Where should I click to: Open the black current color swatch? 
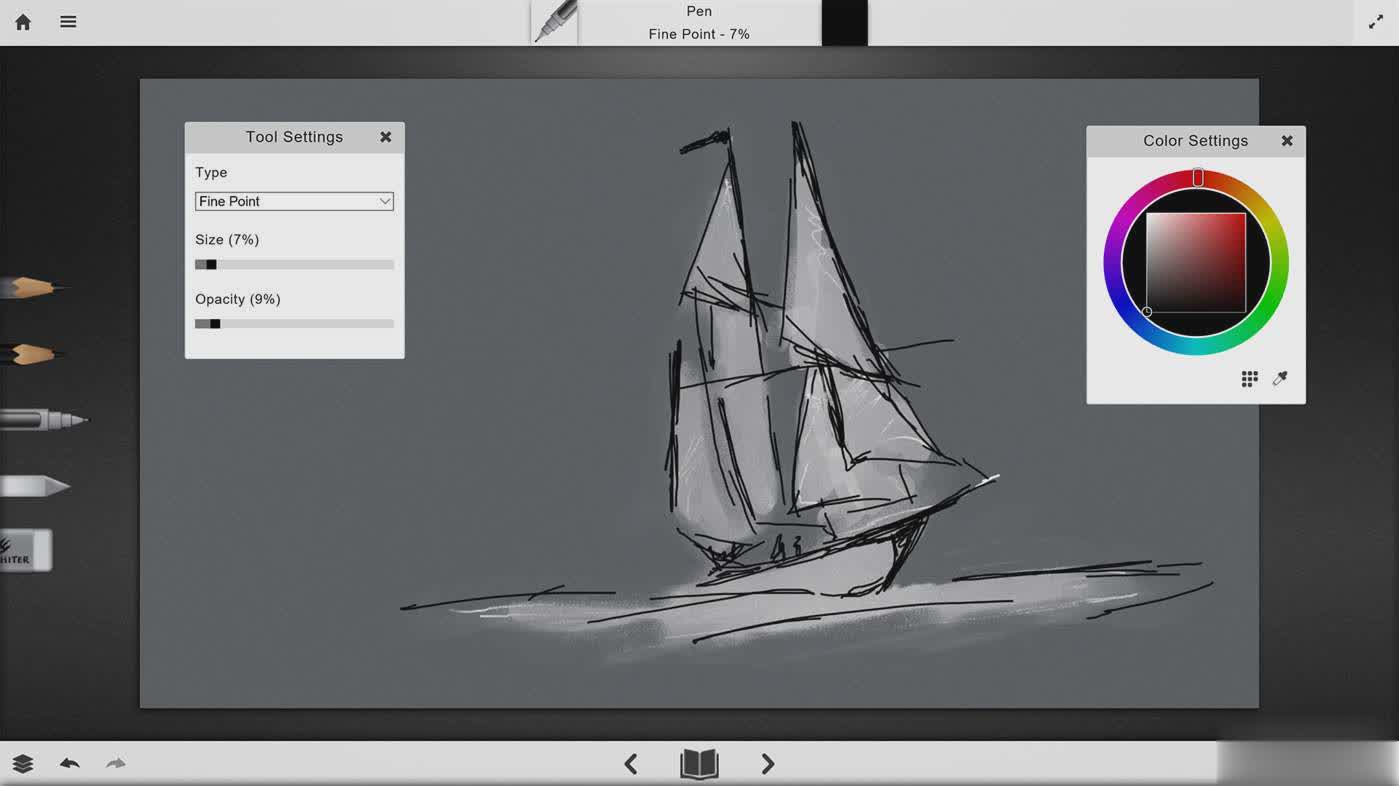[x=844, y=22]
